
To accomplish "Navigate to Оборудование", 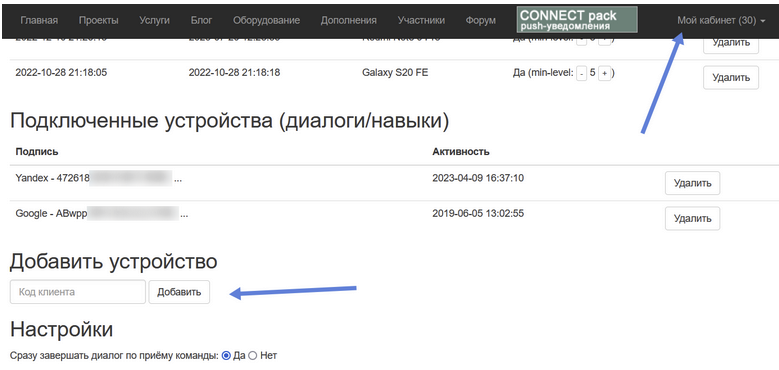I will [266, 20].
